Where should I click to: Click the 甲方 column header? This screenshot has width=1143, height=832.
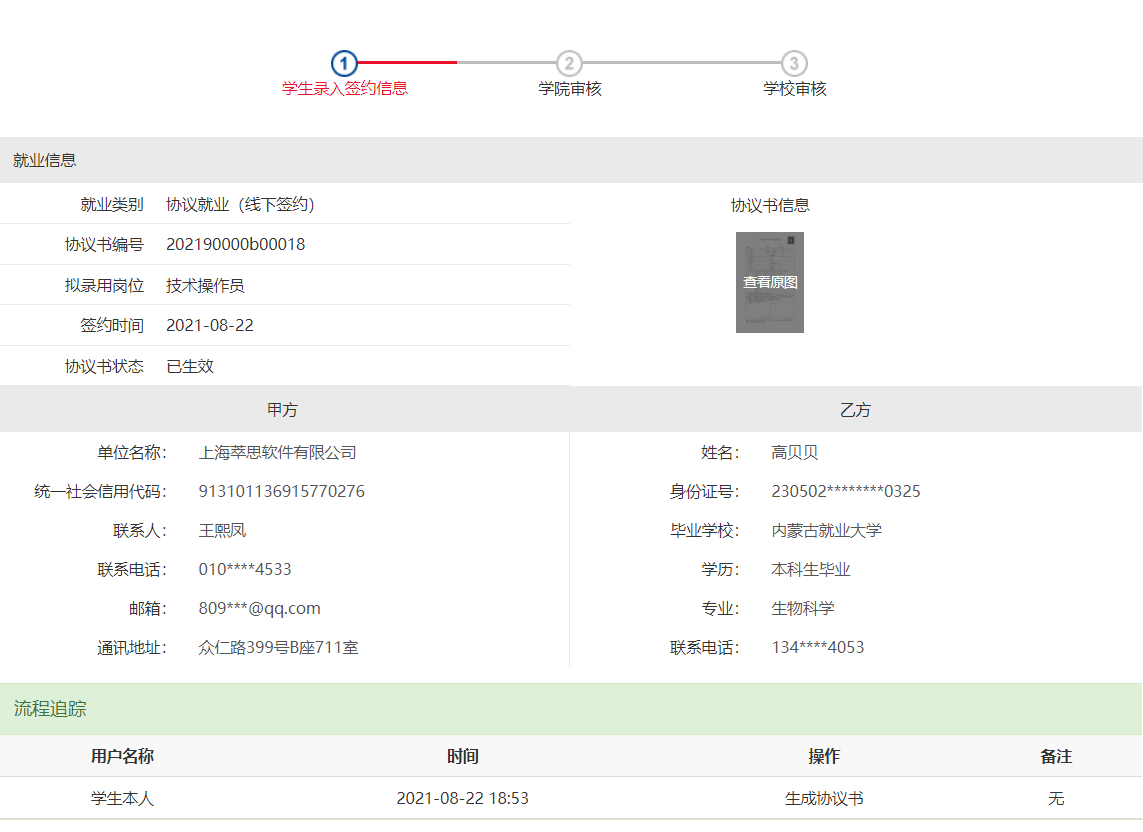click(282, 410)
